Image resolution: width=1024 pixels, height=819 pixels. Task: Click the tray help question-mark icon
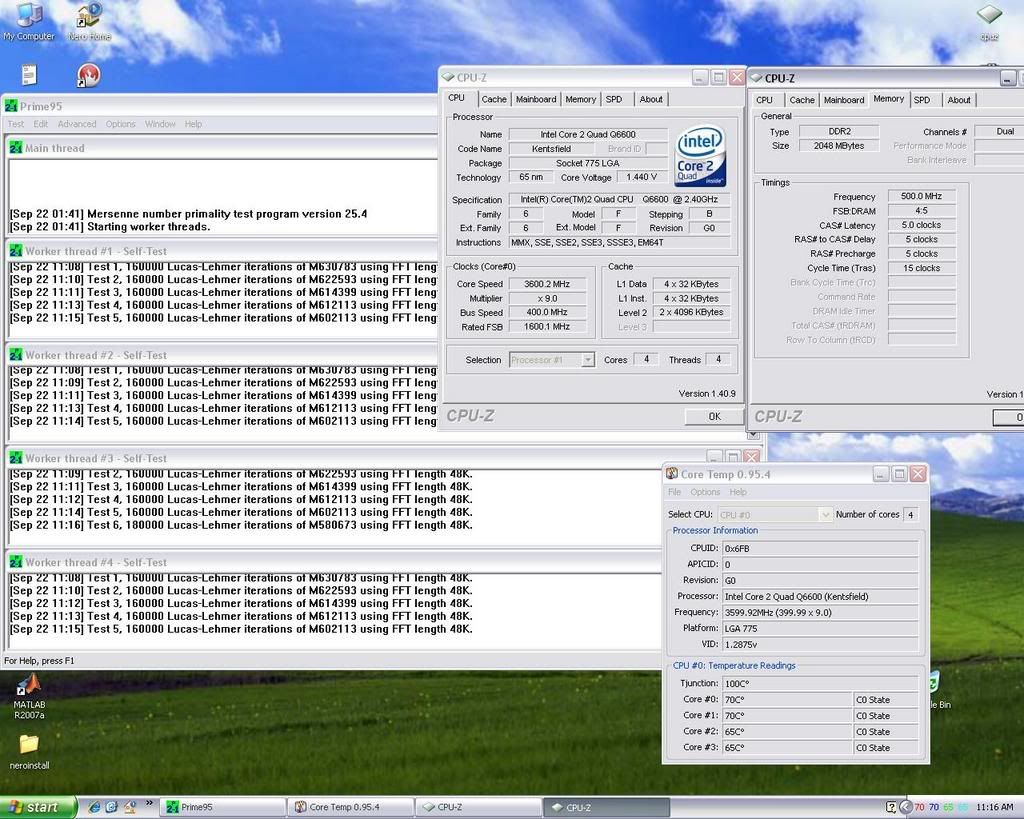click(x=891, y=807)
